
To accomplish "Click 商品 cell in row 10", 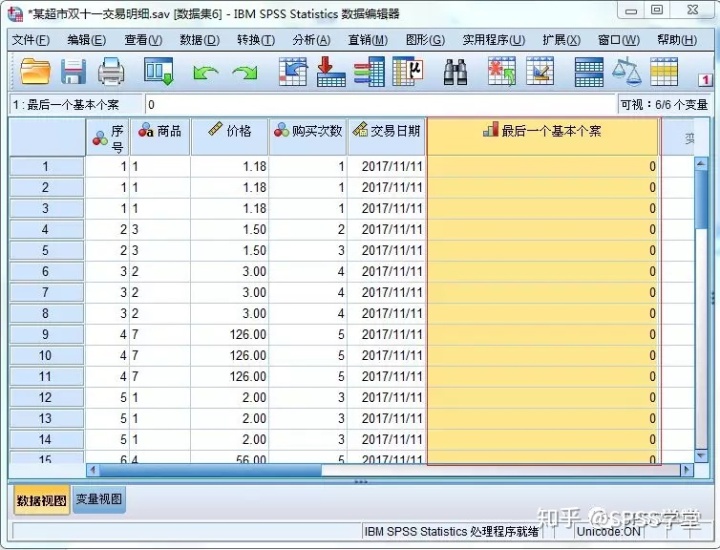I will click(x=160, y=355).
